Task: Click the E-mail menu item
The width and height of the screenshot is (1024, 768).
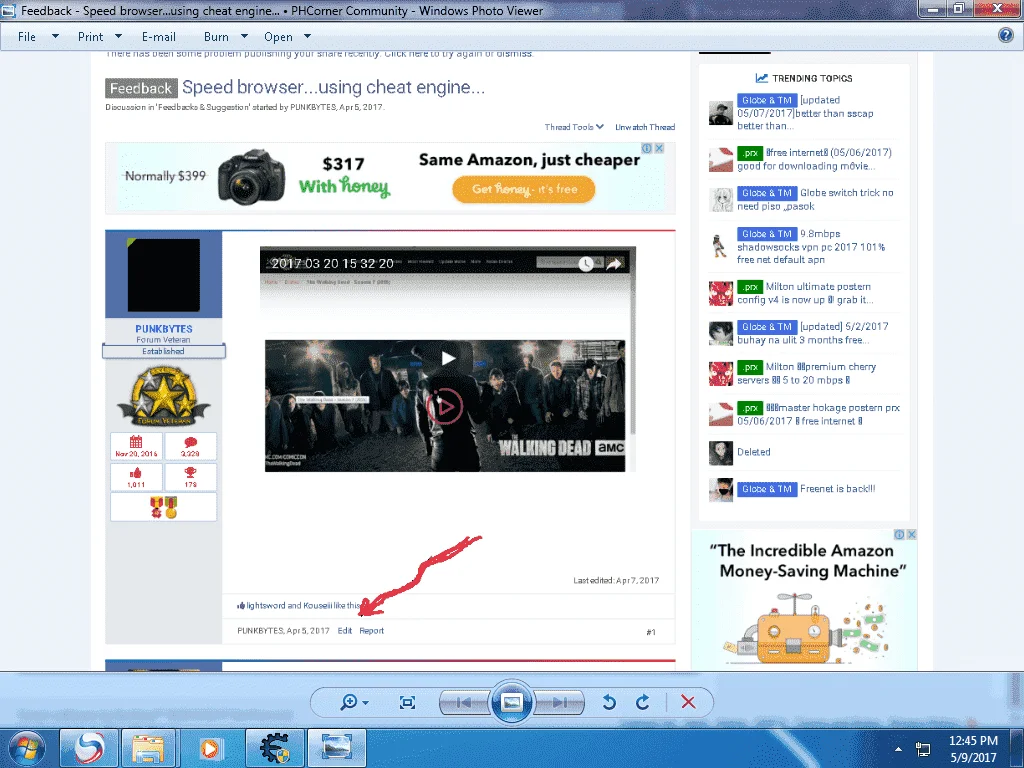Action: coord(159,37)
